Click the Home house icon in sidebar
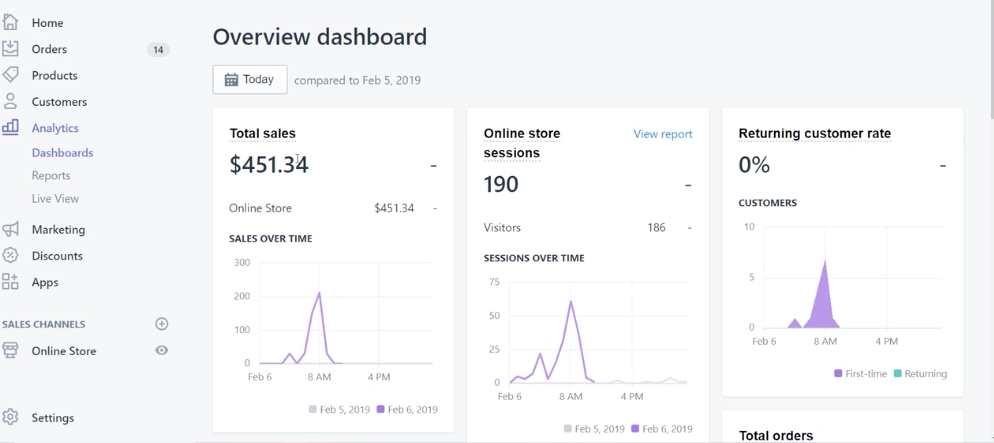 coord(10,22)
